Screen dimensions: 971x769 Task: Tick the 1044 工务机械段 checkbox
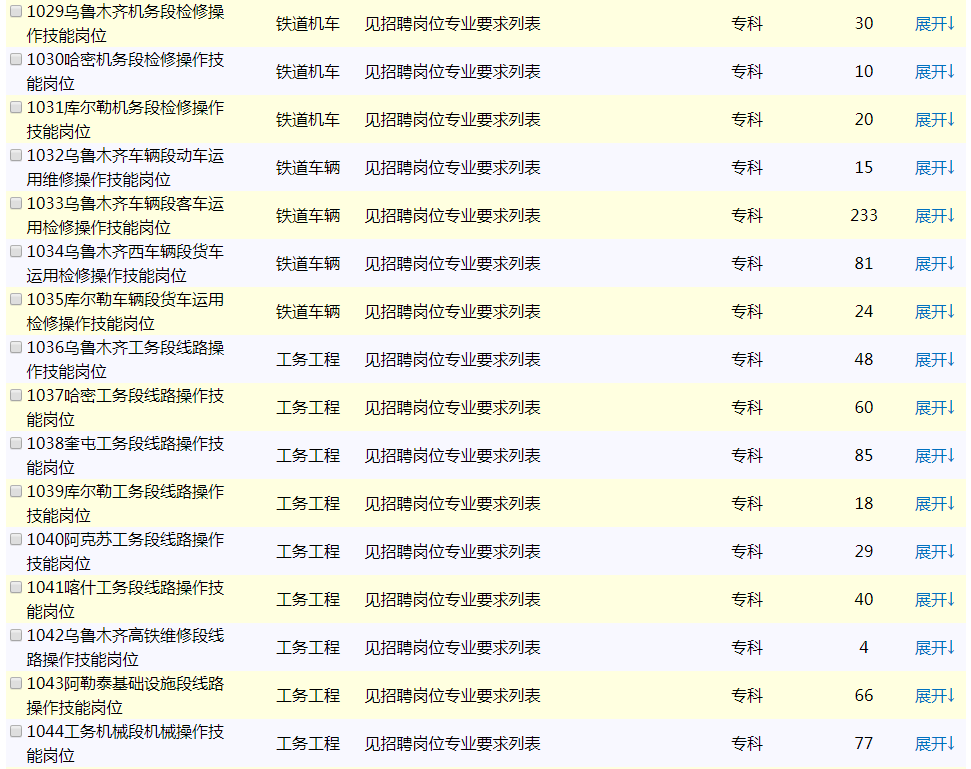point(15,732)
